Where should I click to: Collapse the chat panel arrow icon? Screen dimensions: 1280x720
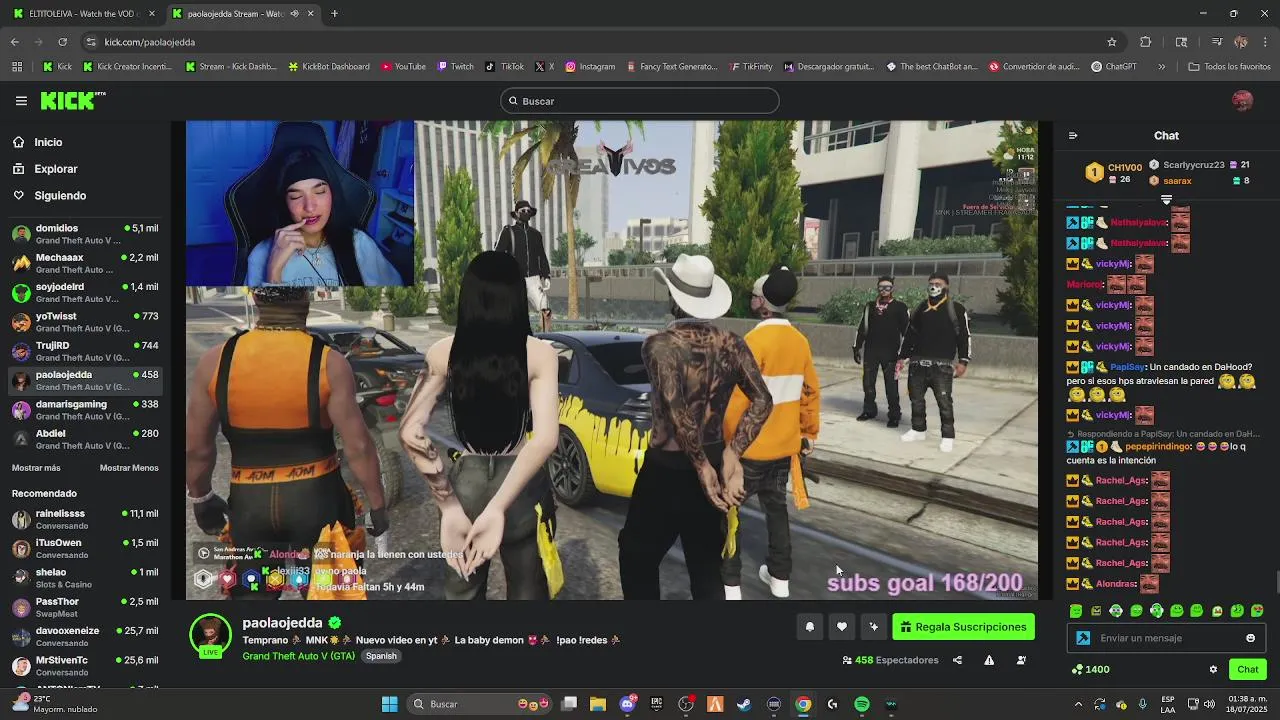(x=1073, y=136)
